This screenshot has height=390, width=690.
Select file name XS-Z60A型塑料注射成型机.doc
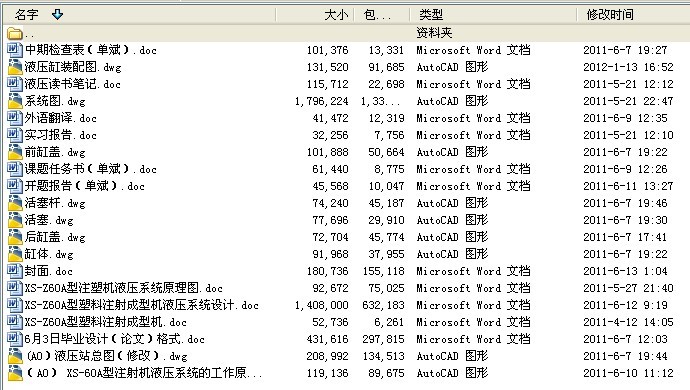click(105, 322)
